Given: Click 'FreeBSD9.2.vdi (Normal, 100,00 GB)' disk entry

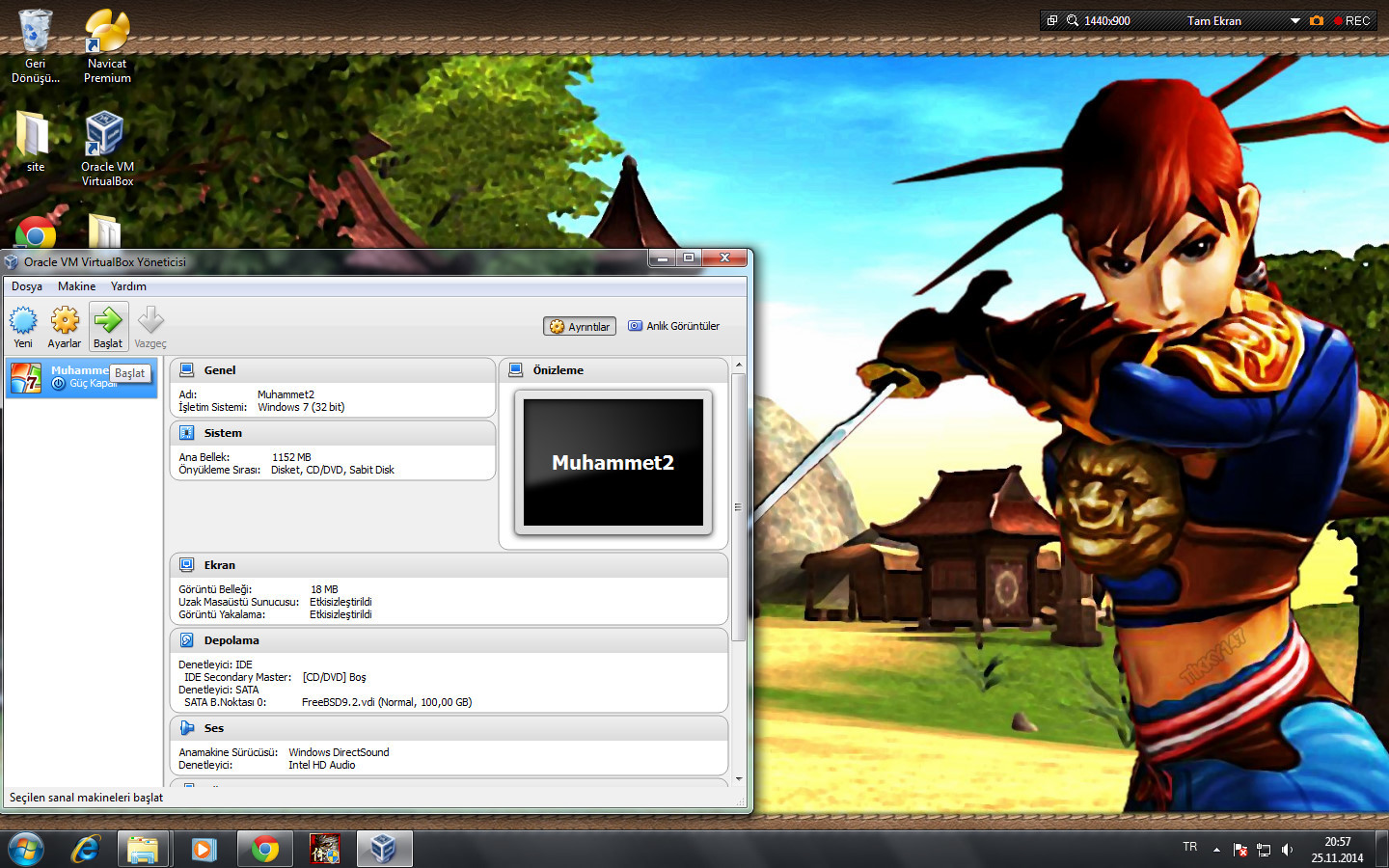Looking at the screenshot, I should 387,702.
